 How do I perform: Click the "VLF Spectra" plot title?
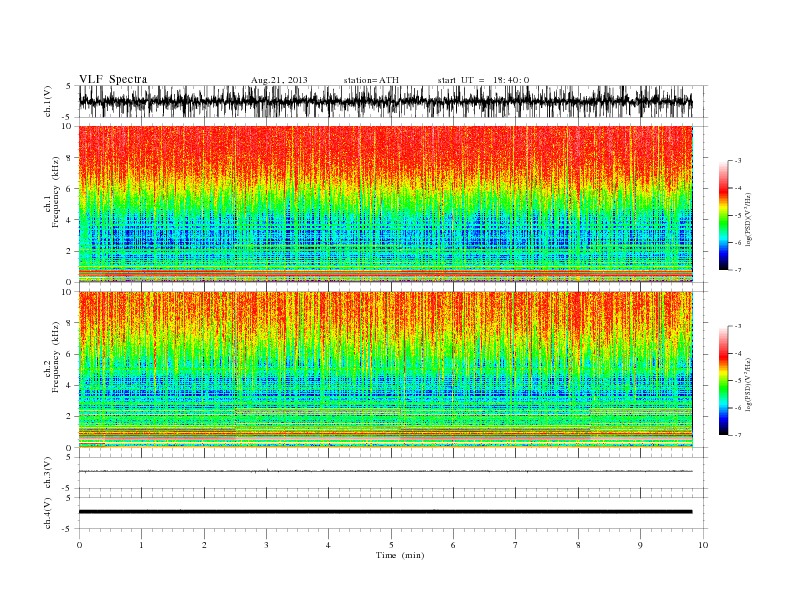pos(113,79)
